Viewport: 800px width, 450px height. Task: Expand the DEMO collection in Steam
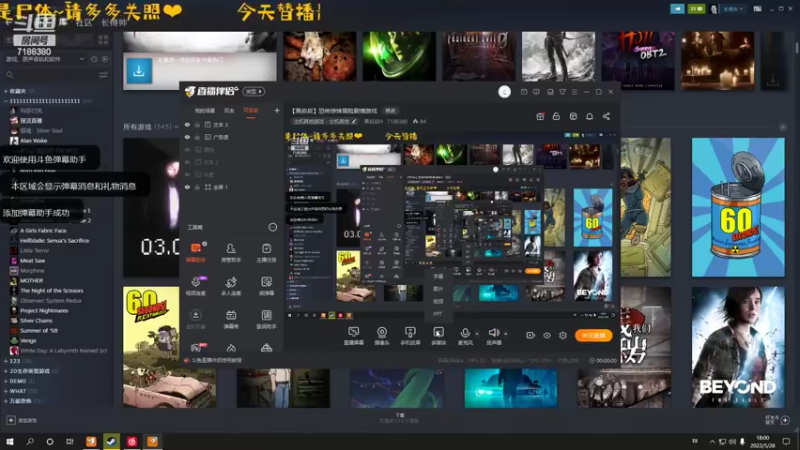tap(6, 381)
